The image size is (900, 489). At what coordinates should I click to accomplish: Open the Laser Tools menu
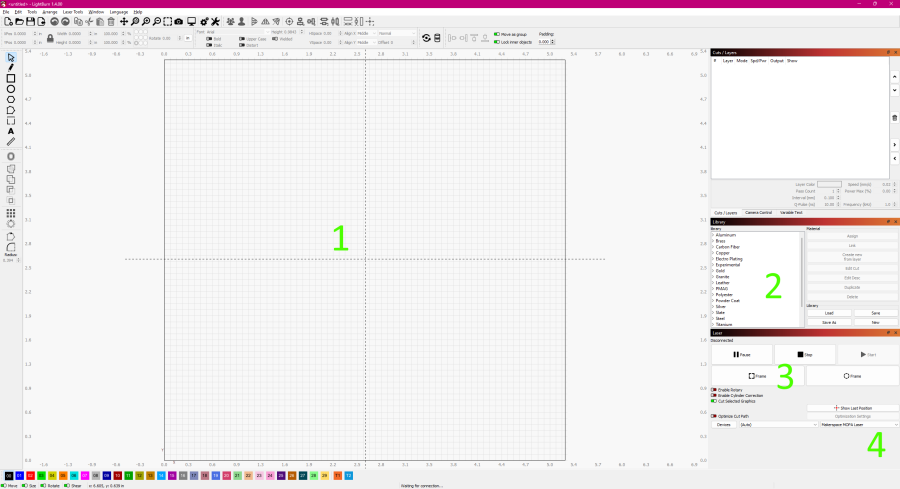click(x=73, y=12)
